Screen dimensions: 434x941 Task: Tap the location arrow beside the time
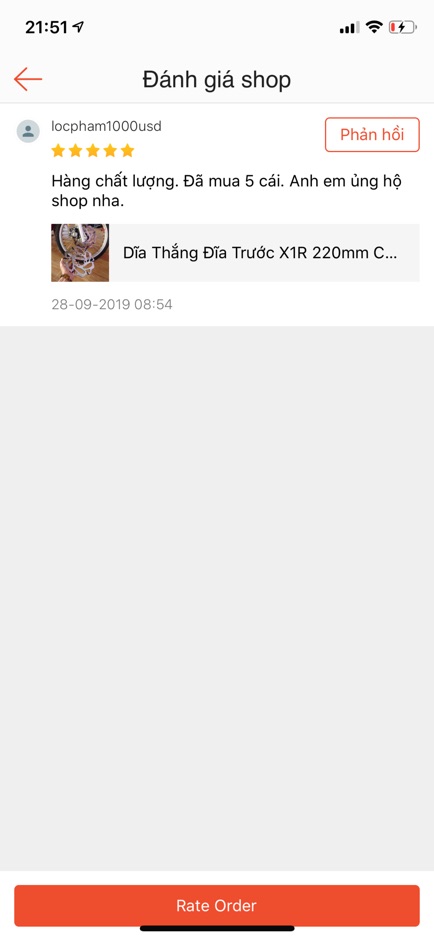(x=78, y=26)
